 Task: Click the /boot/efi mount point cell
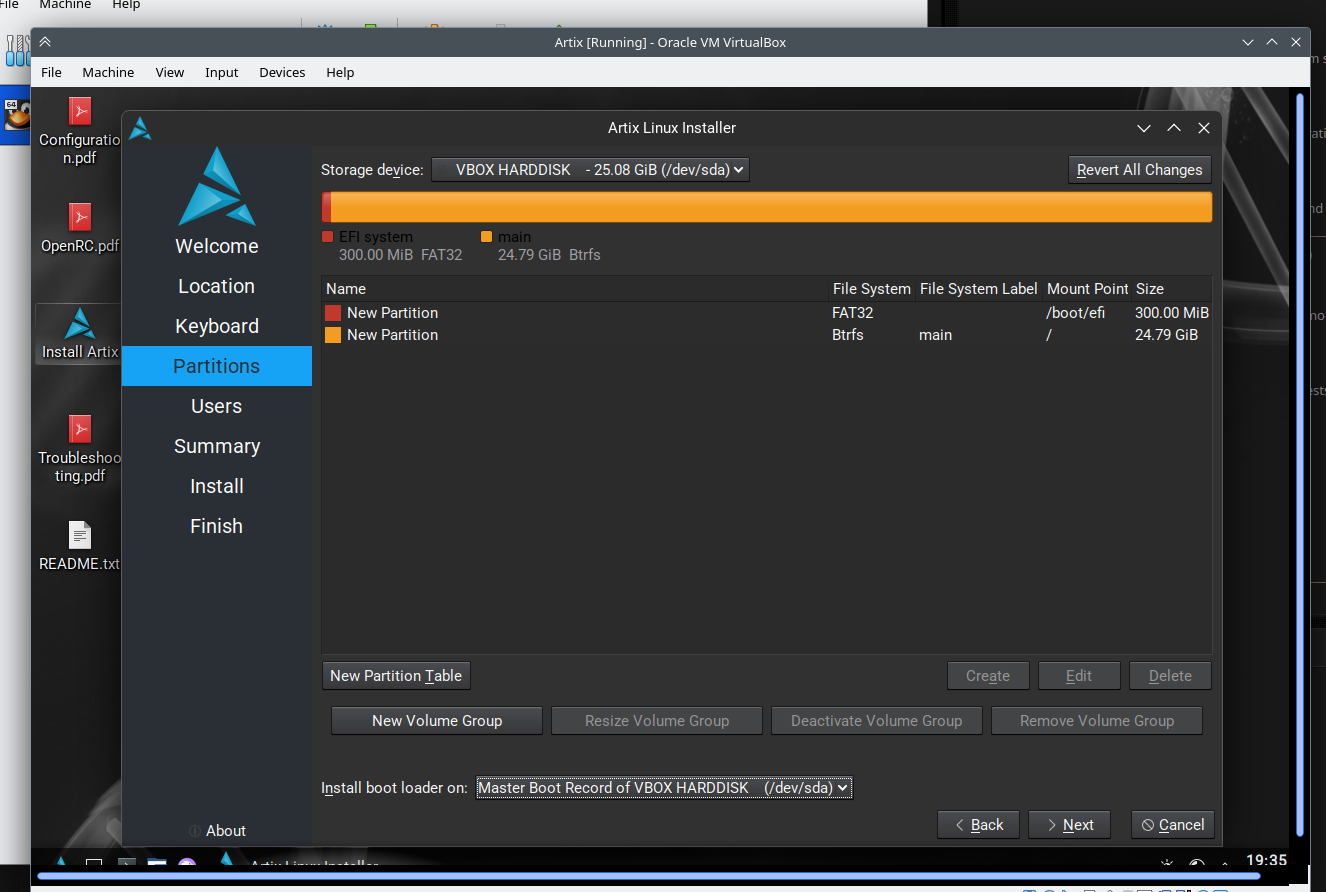pos(1075,313)
